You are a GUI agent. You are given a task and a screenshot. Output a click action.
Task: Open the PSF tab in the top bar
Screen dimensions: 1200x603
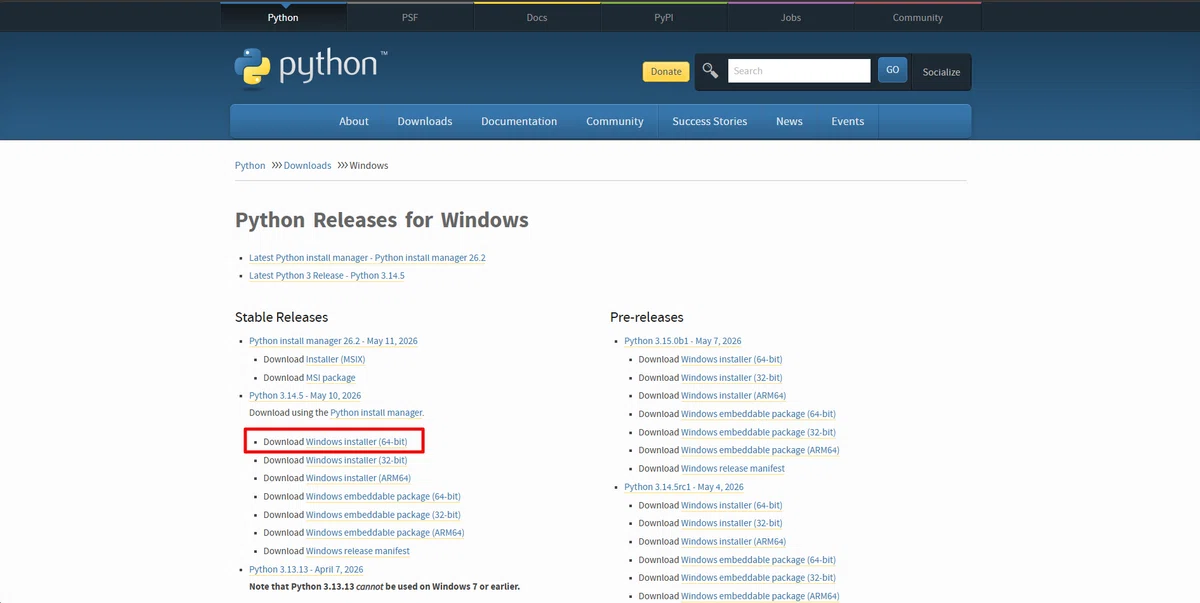click(410, 17)
